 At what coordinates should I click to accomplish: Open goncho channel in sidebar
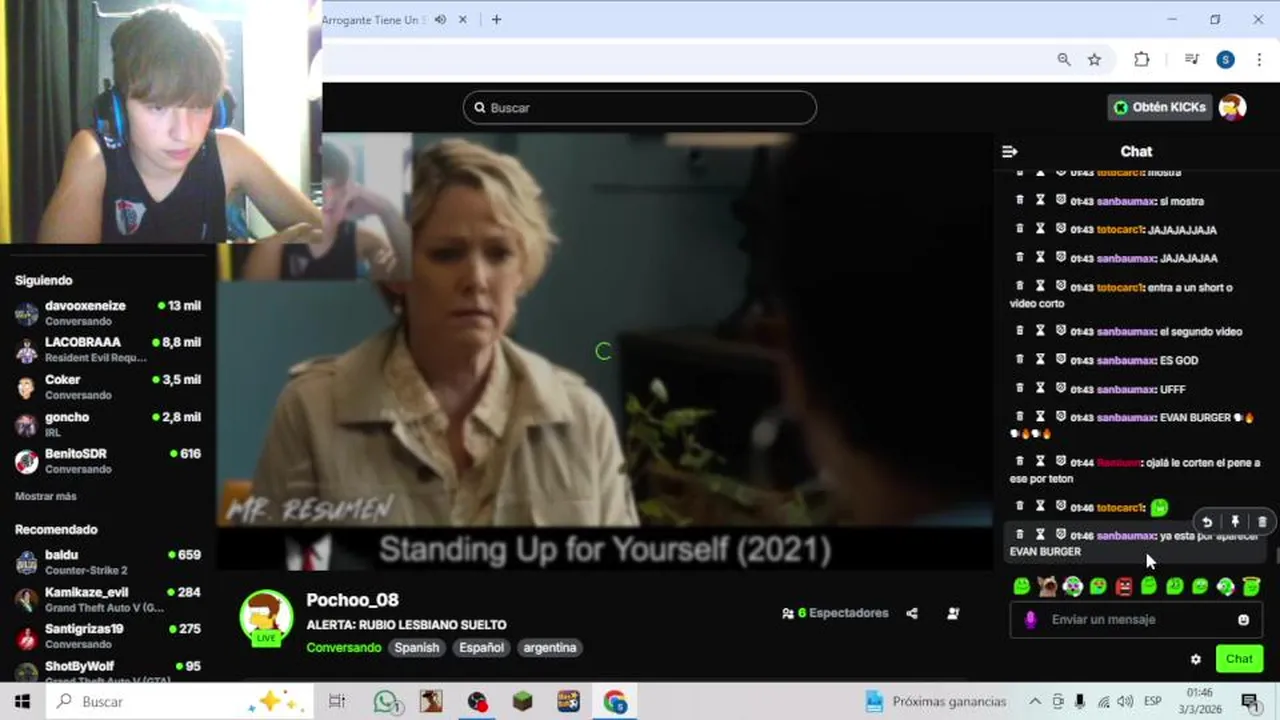[108, 424]
